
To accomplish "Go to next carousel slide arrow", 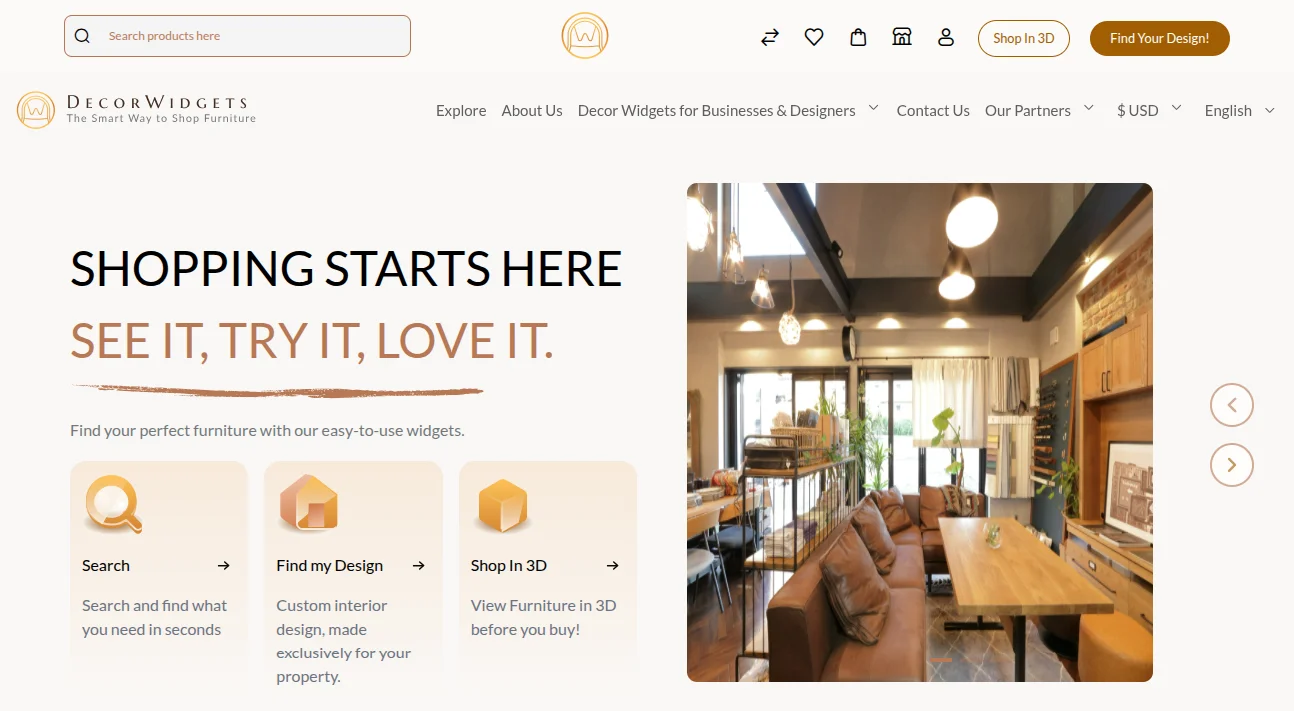I will pos(1232,465).
